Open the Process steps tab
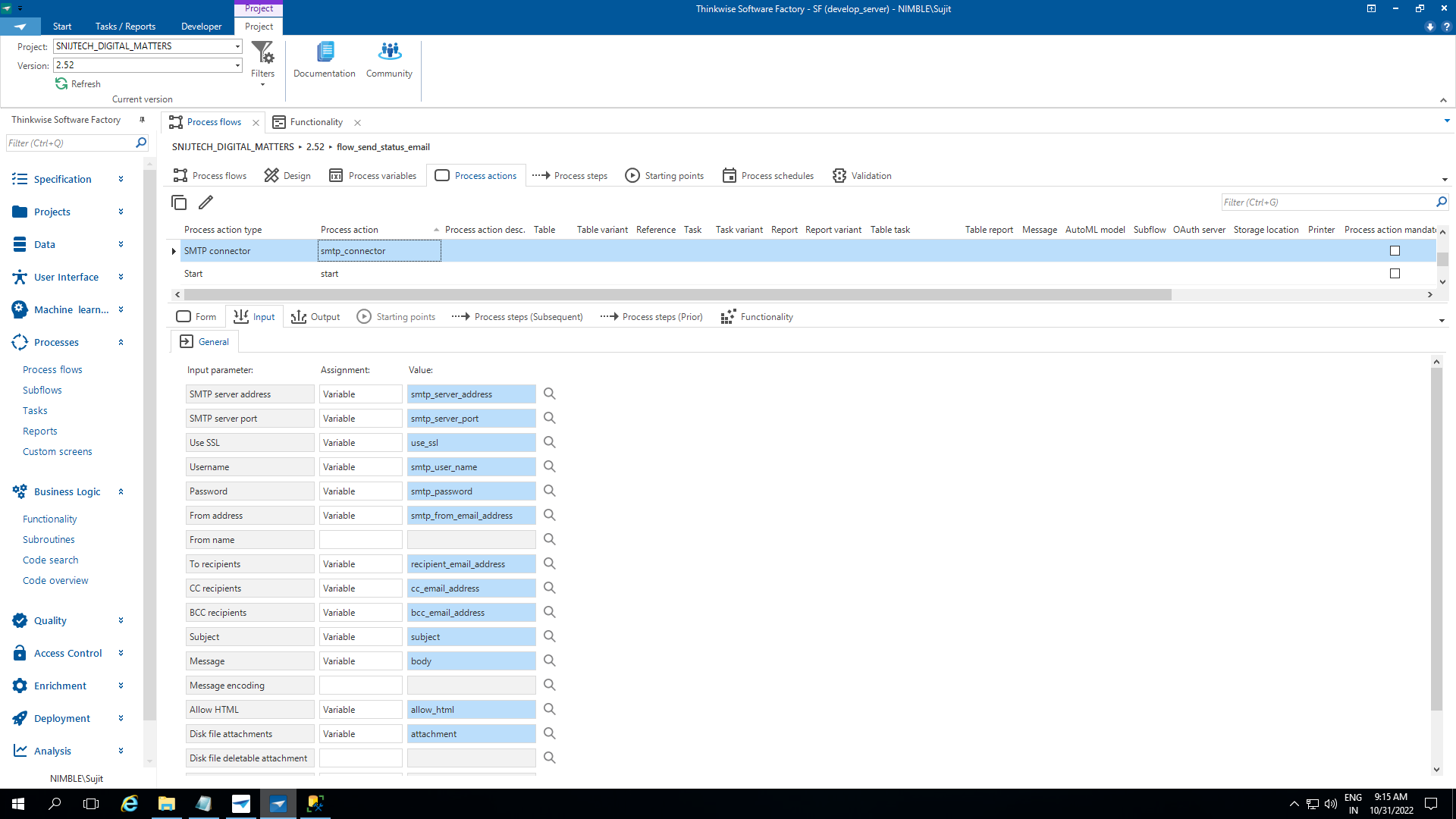 tap(570, 175)
